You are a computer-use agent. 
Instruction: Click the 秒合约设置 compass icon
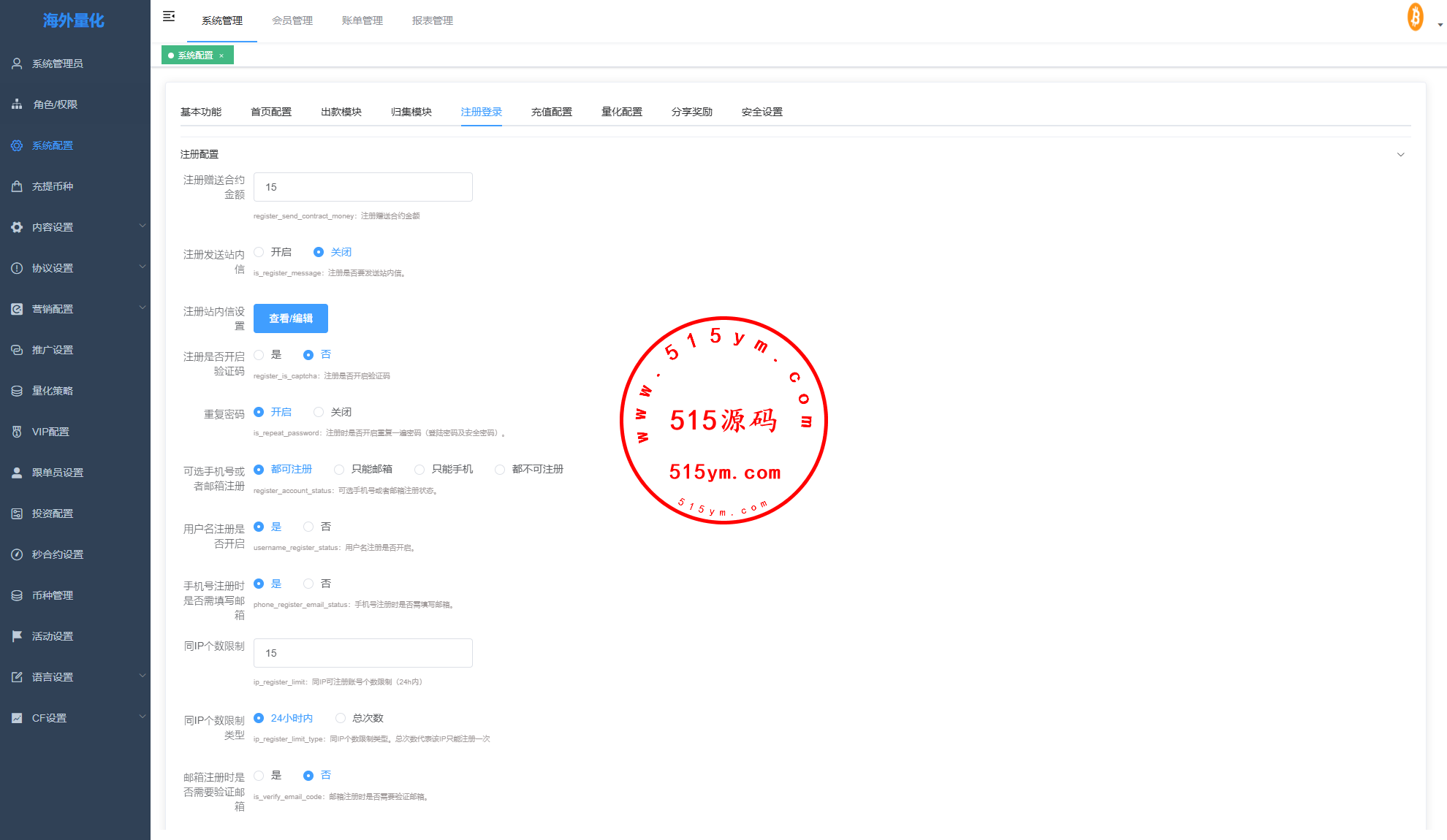(17, 554)
